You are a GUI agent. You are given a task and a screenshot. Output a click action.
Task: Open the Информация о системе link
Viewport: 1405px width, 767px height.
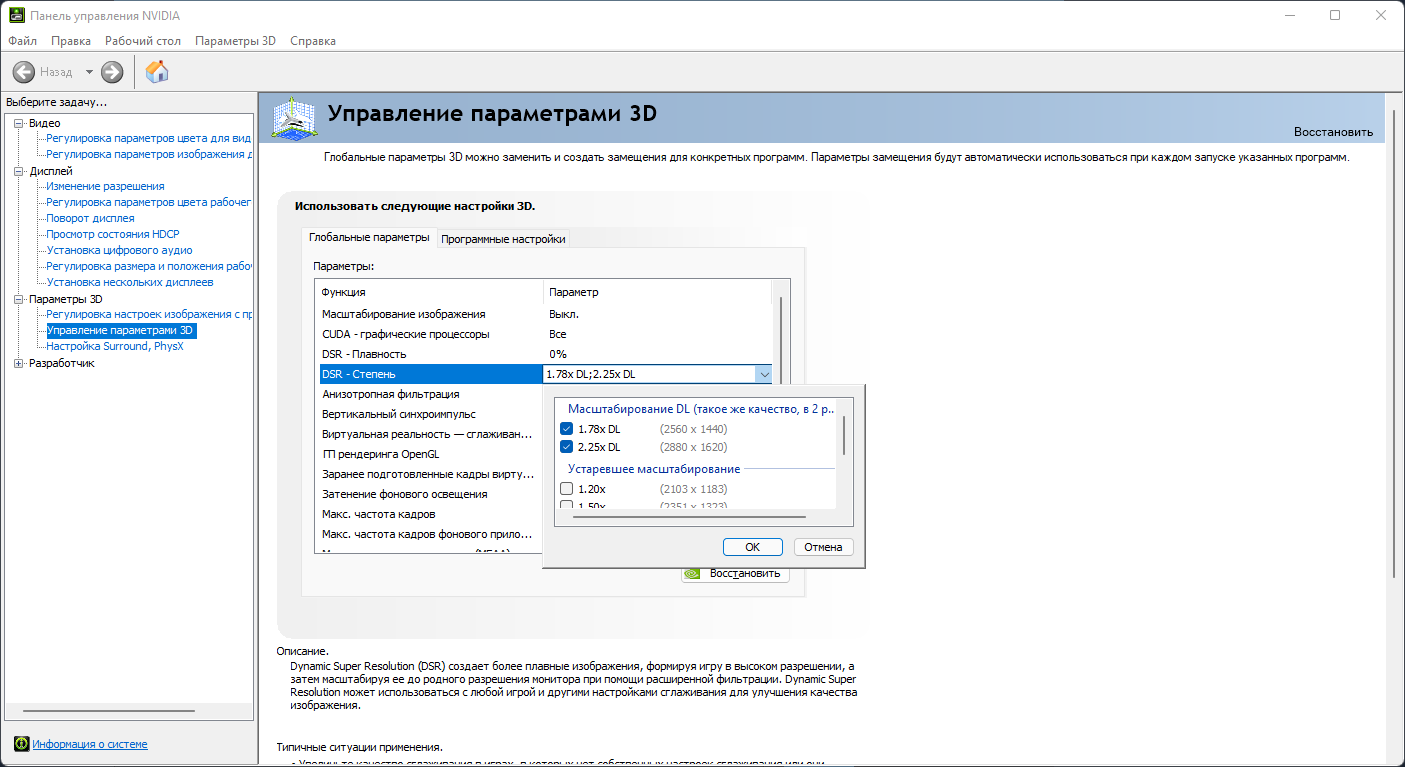click(90, 744)
